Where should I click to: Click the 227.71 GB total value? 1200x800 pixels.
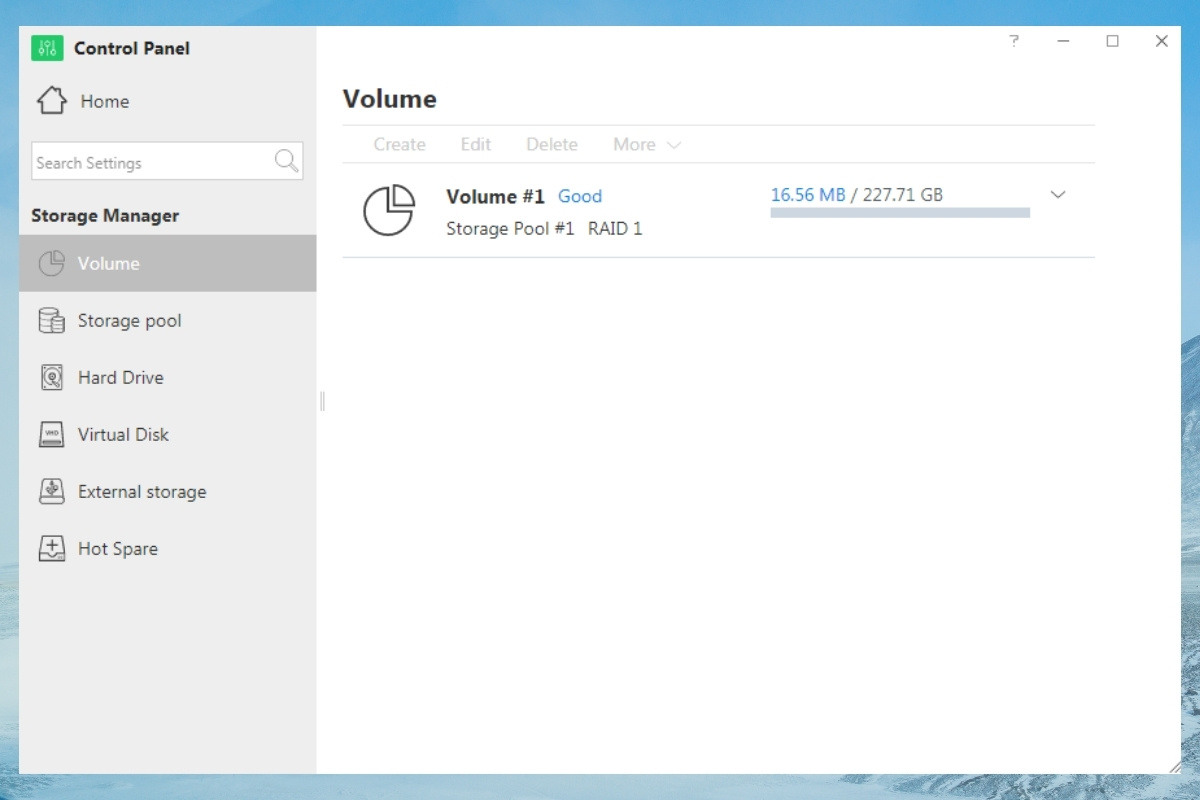(x=903, y=195)
